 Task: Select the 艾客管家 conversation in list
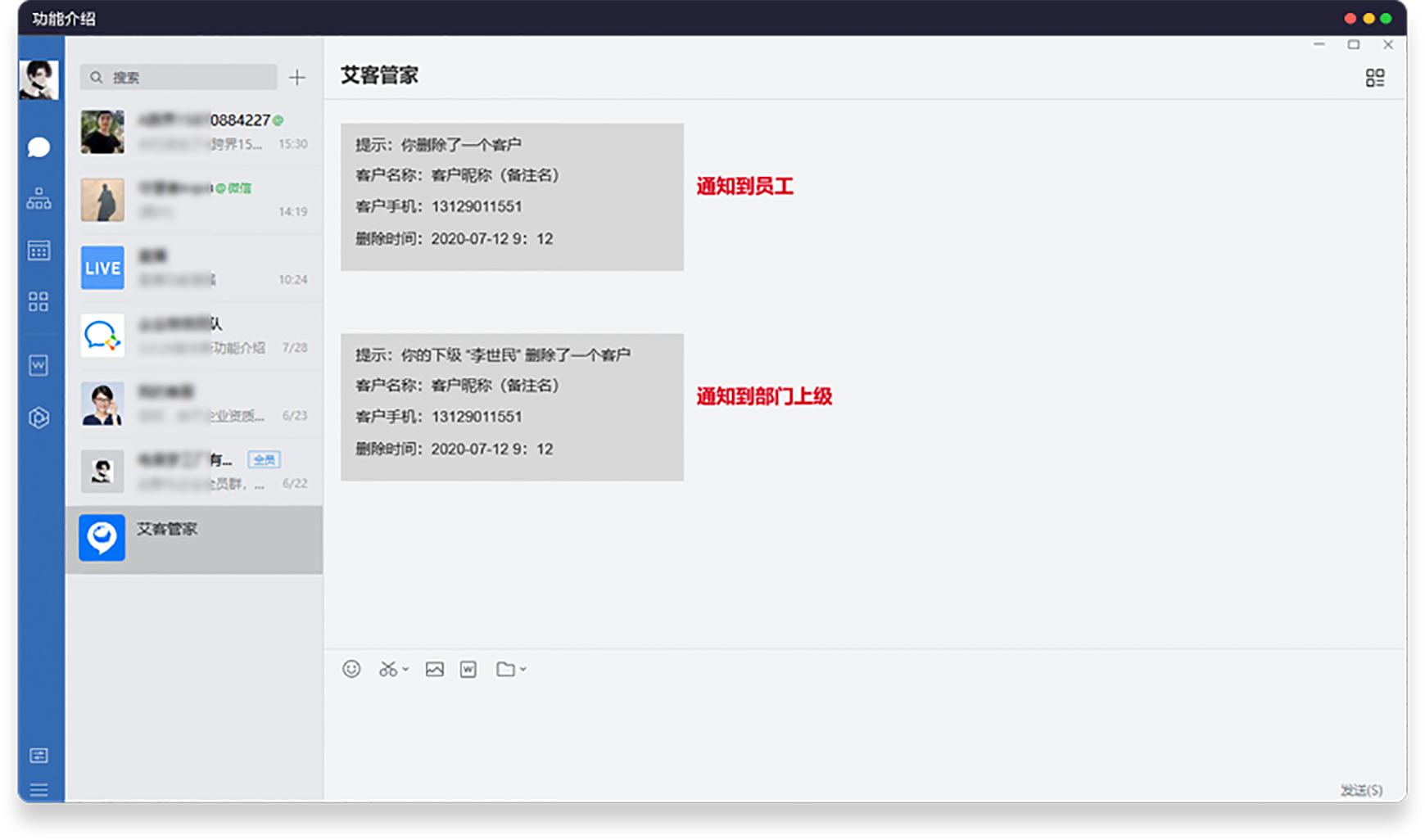pos(194,539)
